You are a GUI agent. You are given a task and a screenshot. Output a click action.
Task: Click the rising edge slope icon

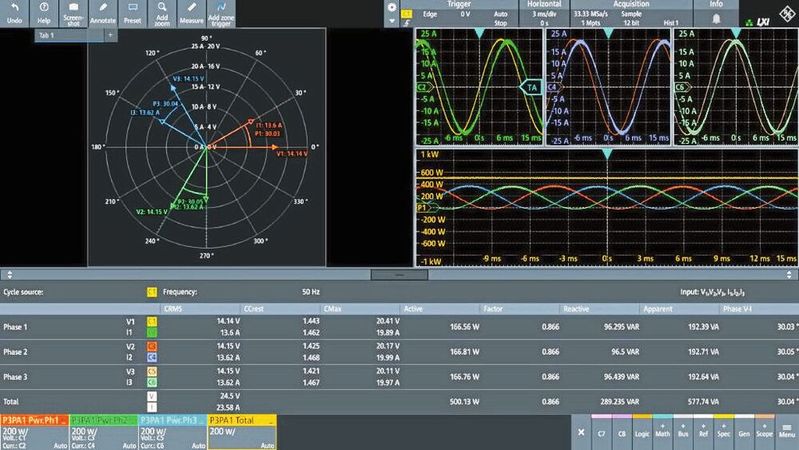[x=407, y=23]
